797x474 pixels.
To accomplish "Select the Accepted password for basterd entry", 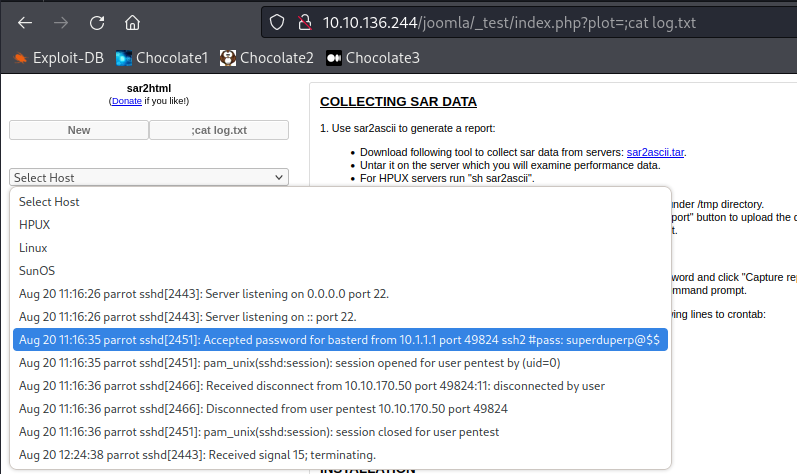I will [342, 340].
